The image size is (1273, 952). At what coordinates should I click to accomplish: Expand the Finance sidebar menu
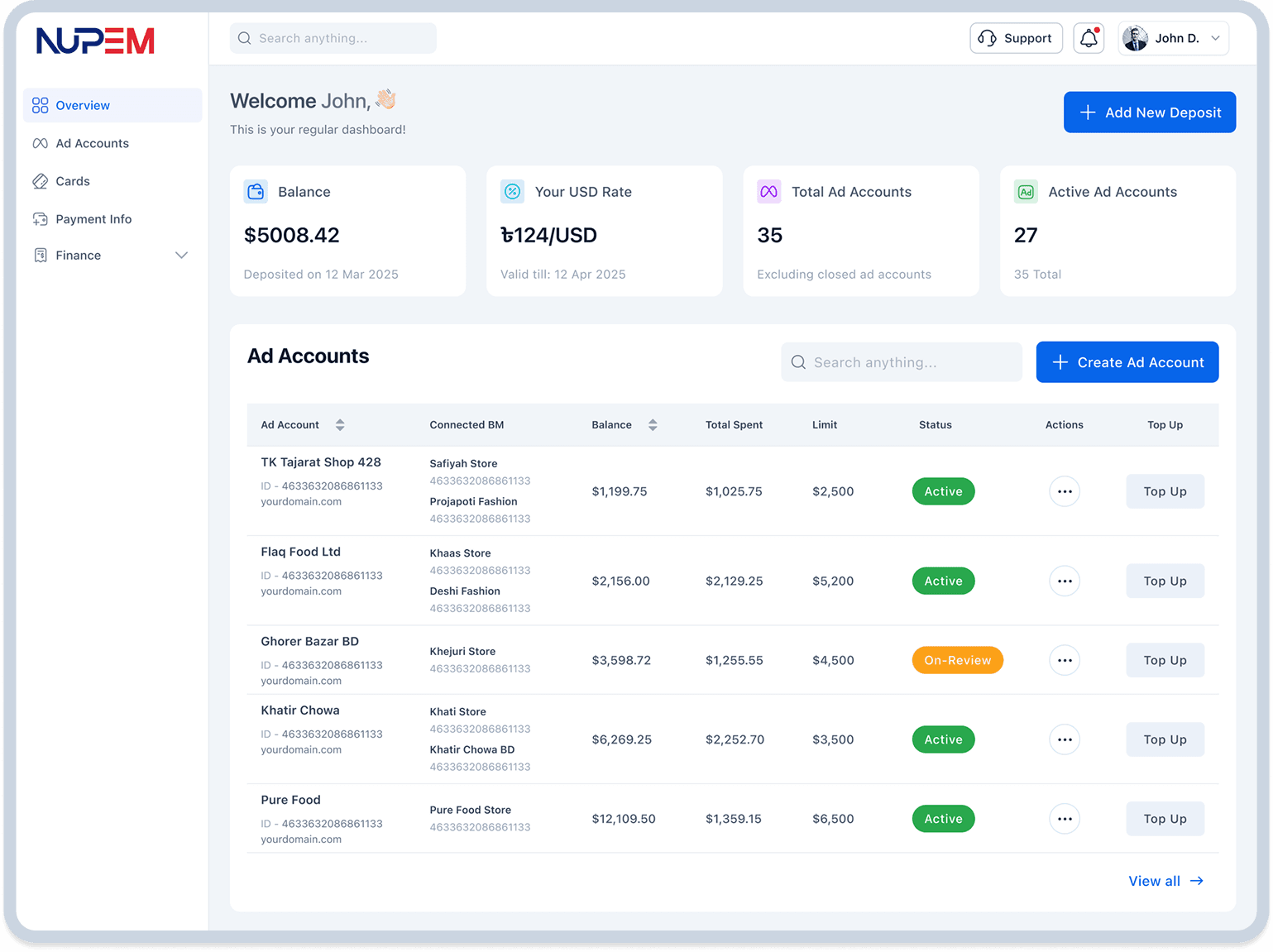click(x=181, y=256)
